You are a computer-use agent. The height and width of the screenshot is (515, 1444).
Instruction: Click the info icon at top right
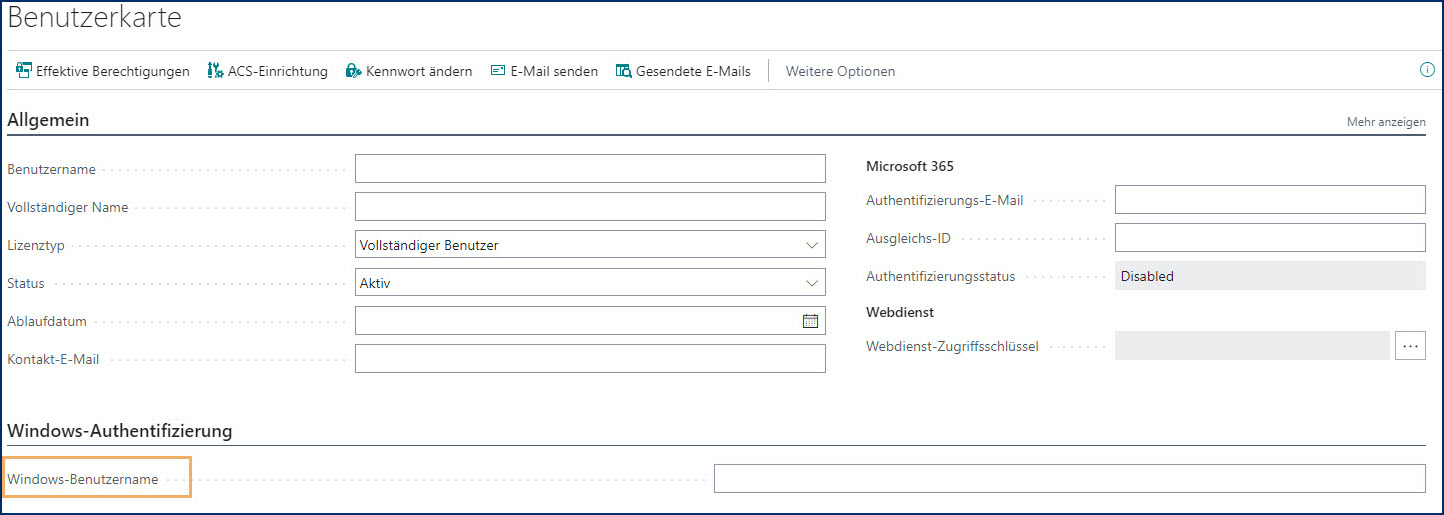coord(1427,70)
